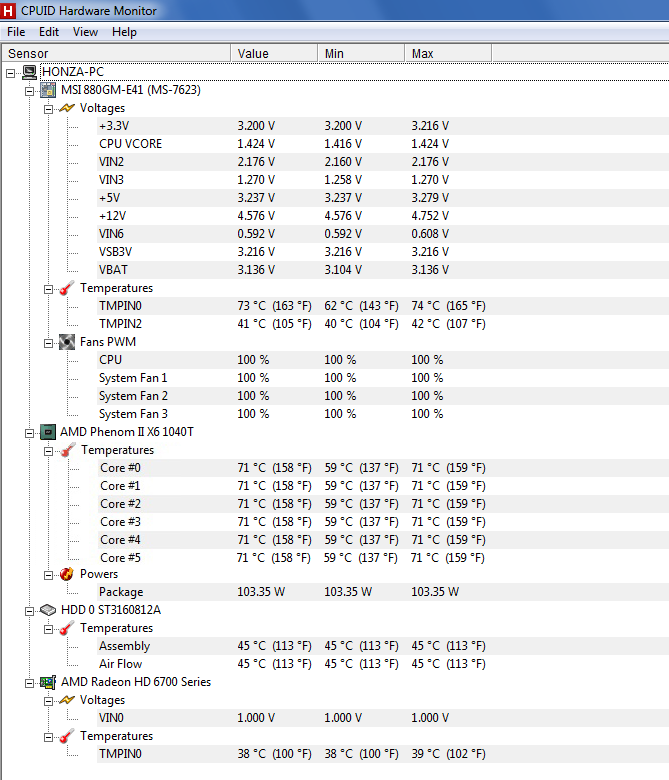Image resolution: width=669 pixels, height=780 pixels.
Task: Click the 39 °C (102 °F) max value
Action: (448, 754)
